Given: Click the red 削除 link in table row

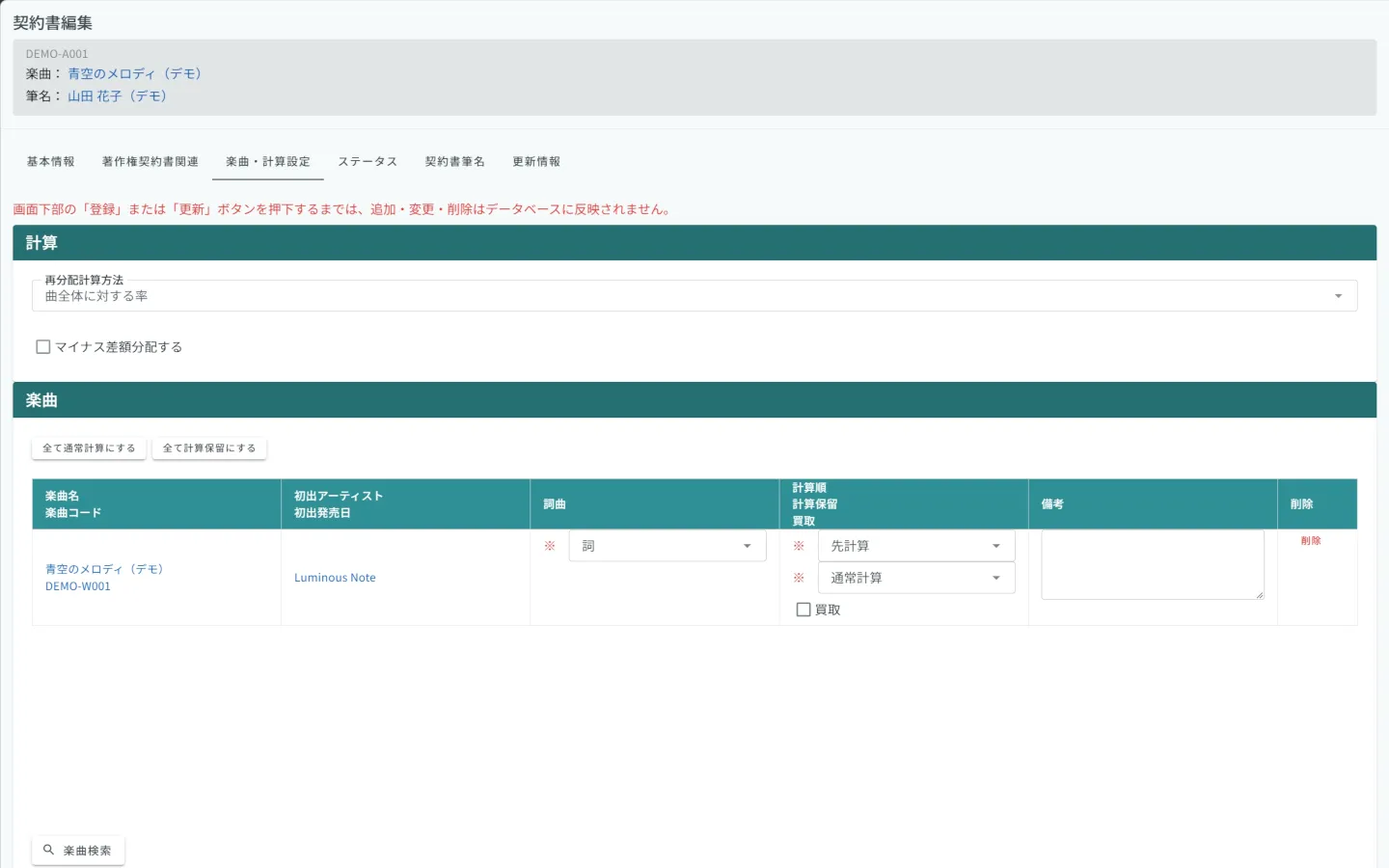Looking at the screenshot, I should tap(1311, 540).
